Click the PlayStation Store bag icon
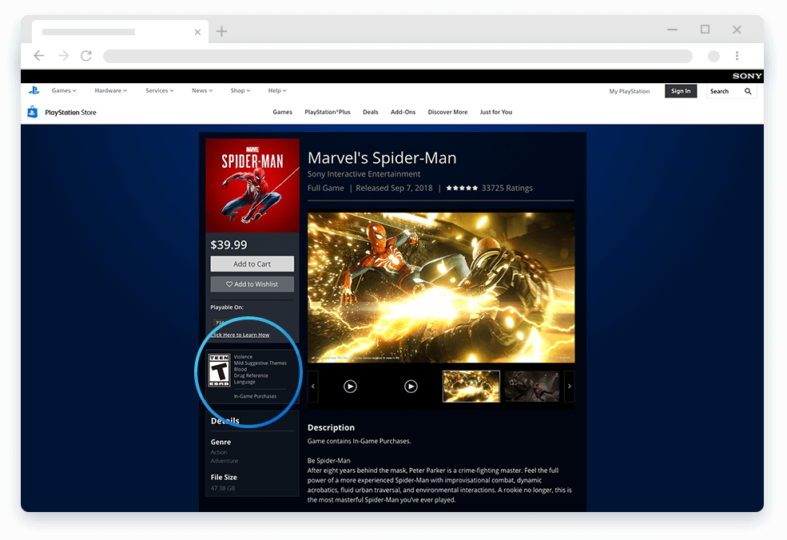This screenshot has height=540, width=787. 33,112
